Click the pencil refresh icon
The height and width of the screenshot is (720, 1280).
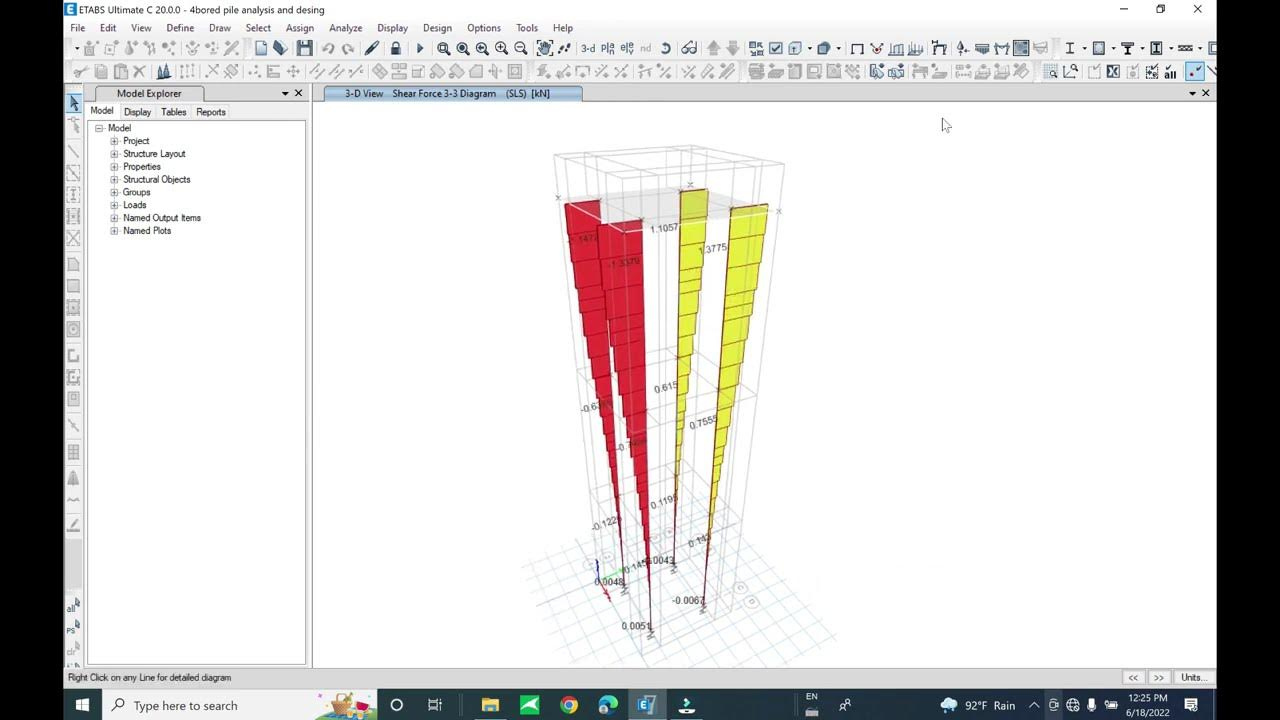click(x=372, y=48)
